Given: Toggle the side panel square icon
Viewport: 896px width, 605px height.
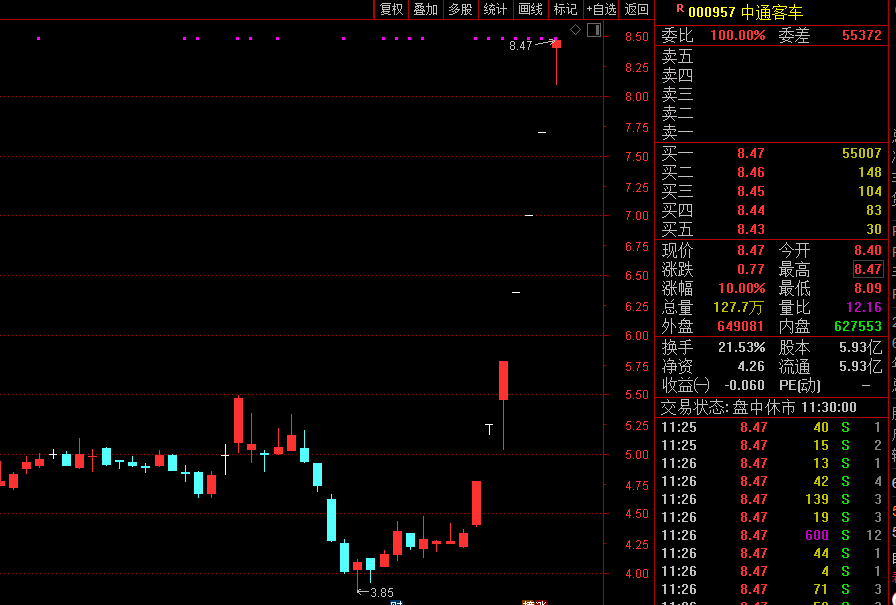Looking at the screenshot, I should coord(593,30).
